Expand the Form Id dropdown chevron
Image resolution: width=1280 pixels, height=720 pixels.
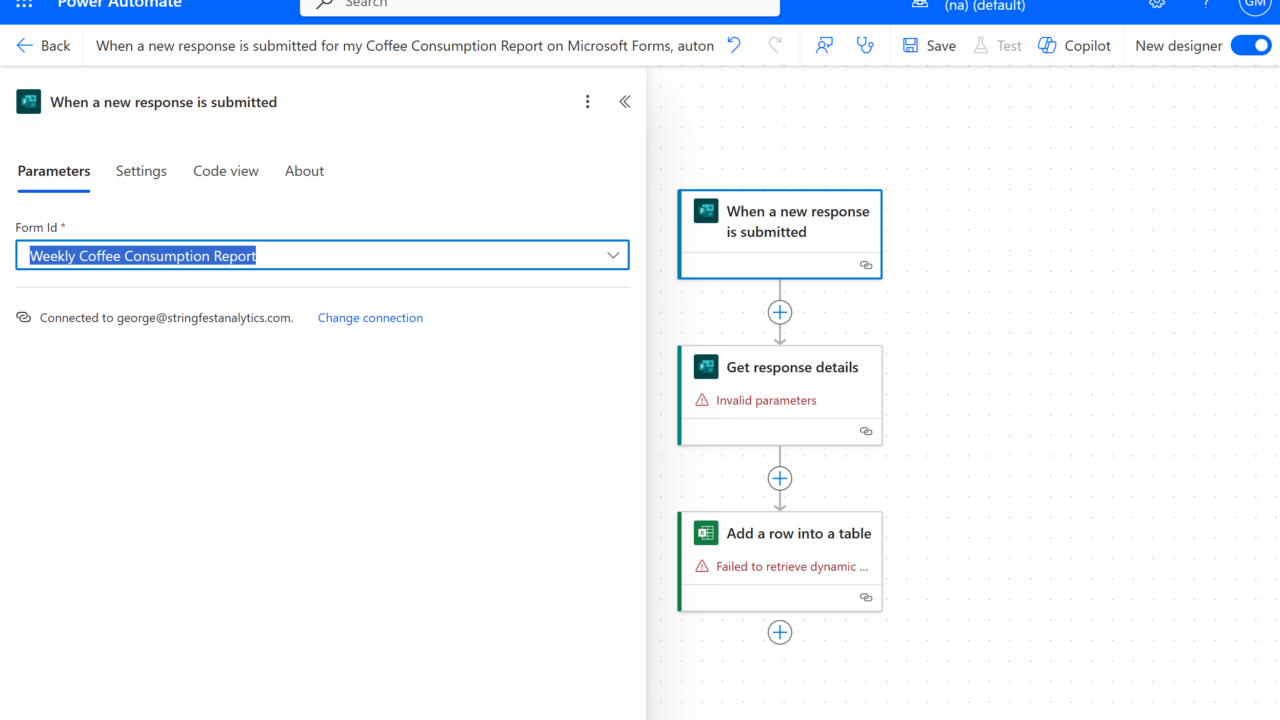[613, 255]
